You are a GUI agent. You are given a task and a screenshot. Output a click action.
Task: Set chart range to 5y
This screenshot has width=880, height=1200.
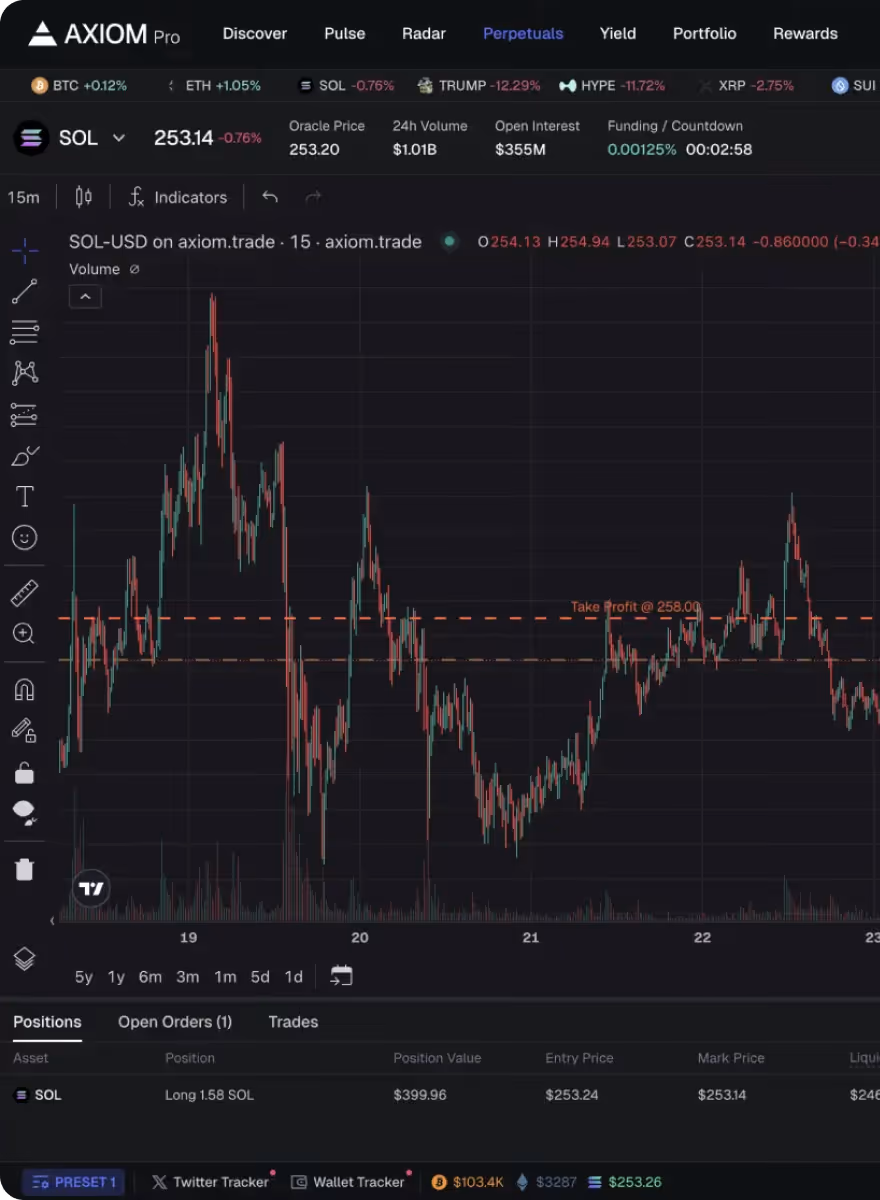click(x=84, y=977)
